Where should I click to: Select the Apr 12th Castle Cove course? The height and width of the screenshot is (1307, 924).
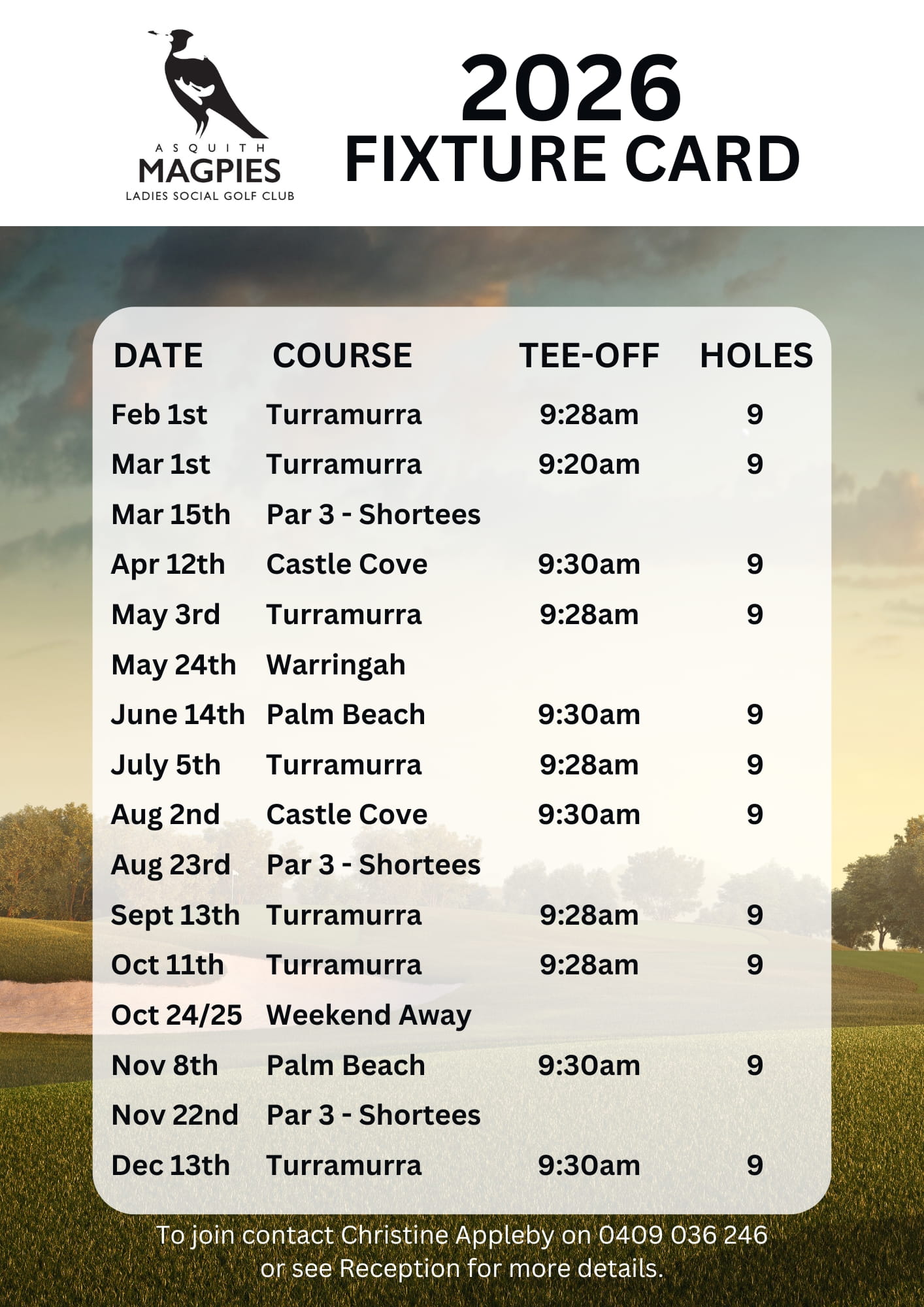point(347,565)
